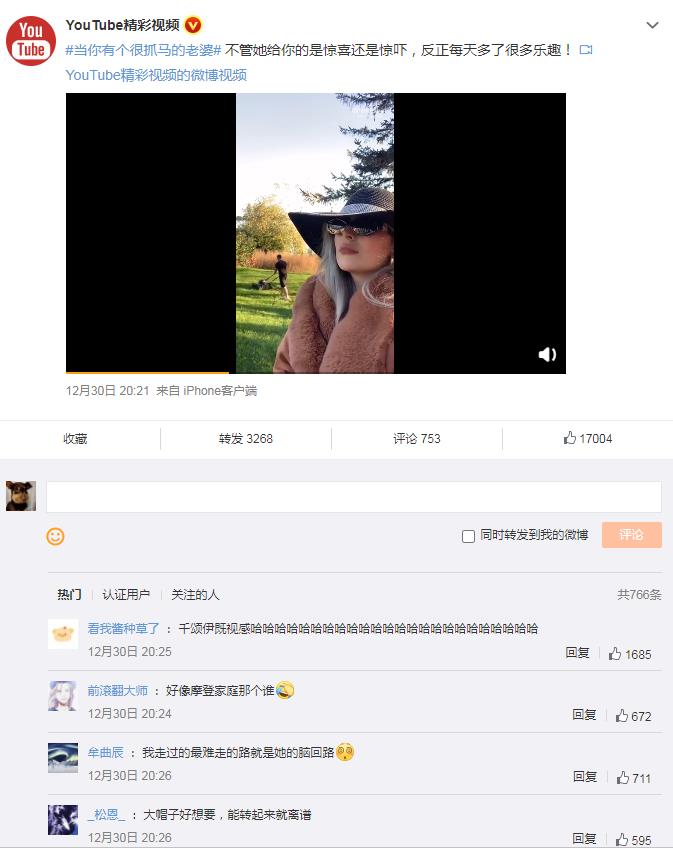Like the comment with 595 thumbs-up
This screenshot has height=848, width=673.
[x=633, y=839]
